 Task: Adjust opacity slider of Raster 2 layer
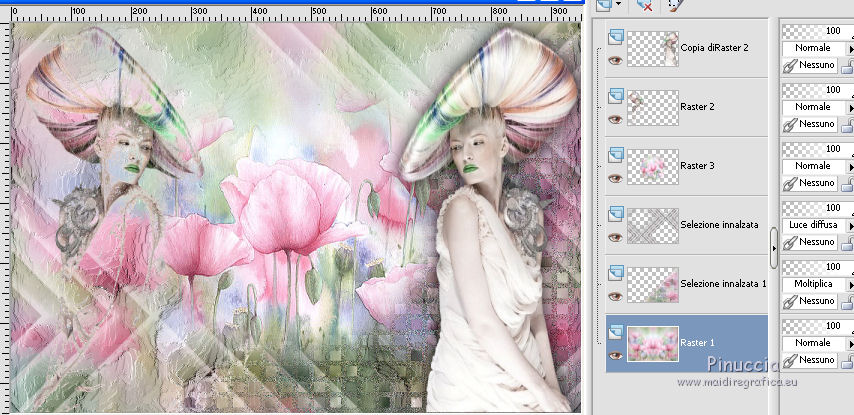(x=818, y=90)
